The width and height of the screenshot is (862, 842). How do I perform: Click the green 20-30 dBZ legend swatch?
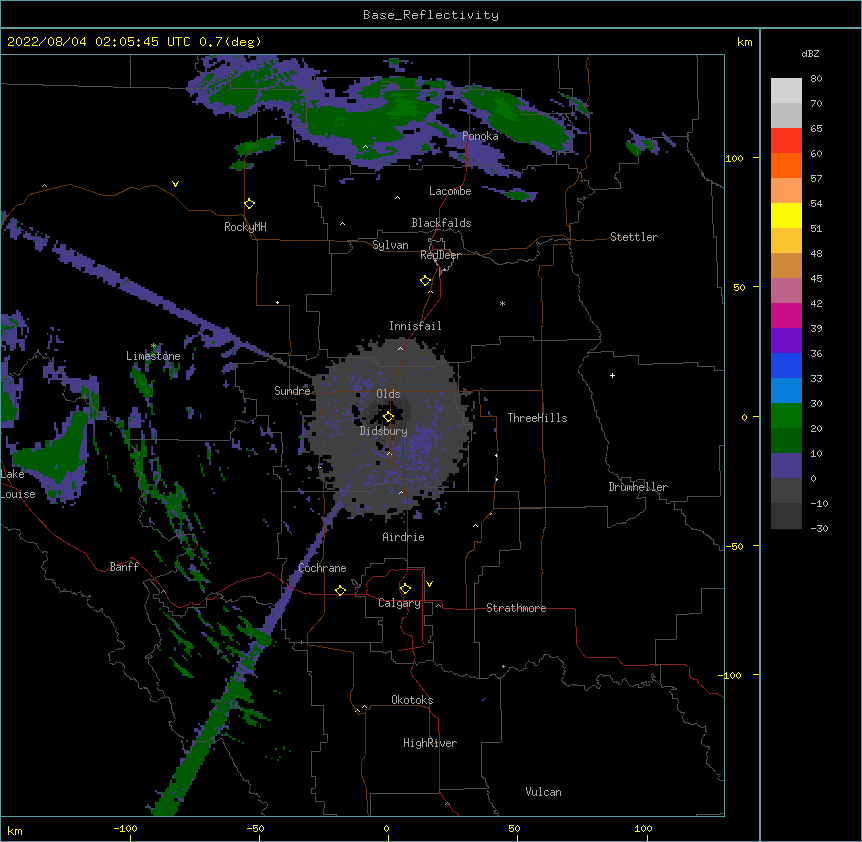point(786,416)
